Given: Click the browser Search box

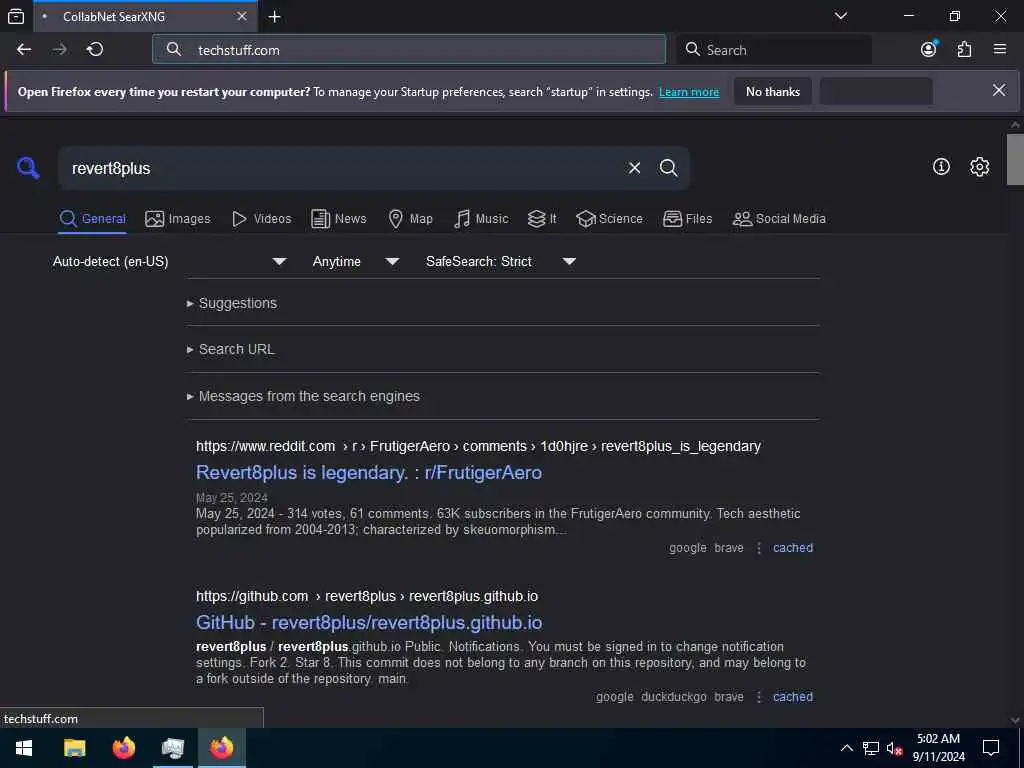Looking at the screenshot, I should (775, 50).
